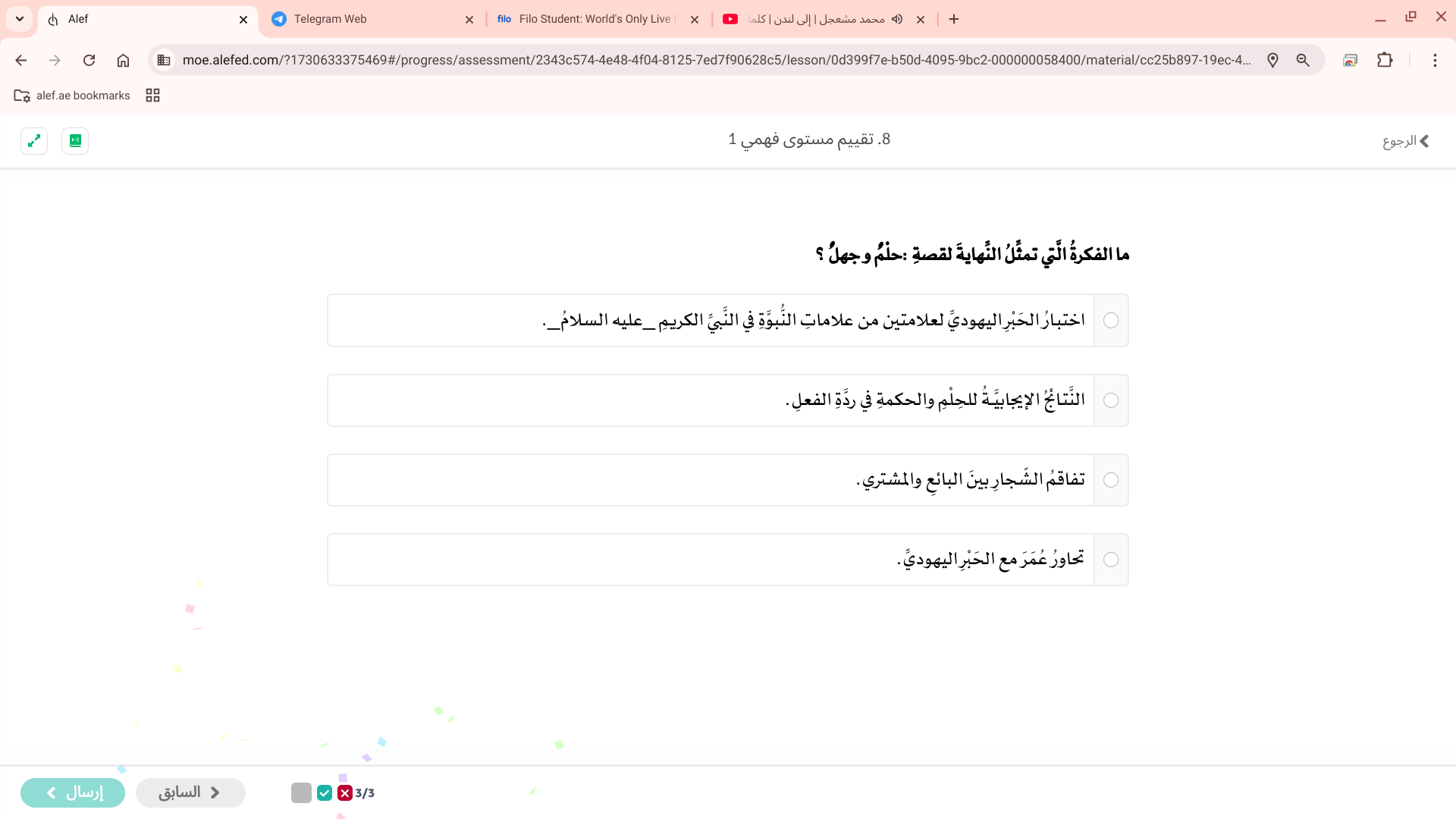Click the green fullscreen expand icon
The width and height of the screenshot is (1456, 819).
coord(34,141)
